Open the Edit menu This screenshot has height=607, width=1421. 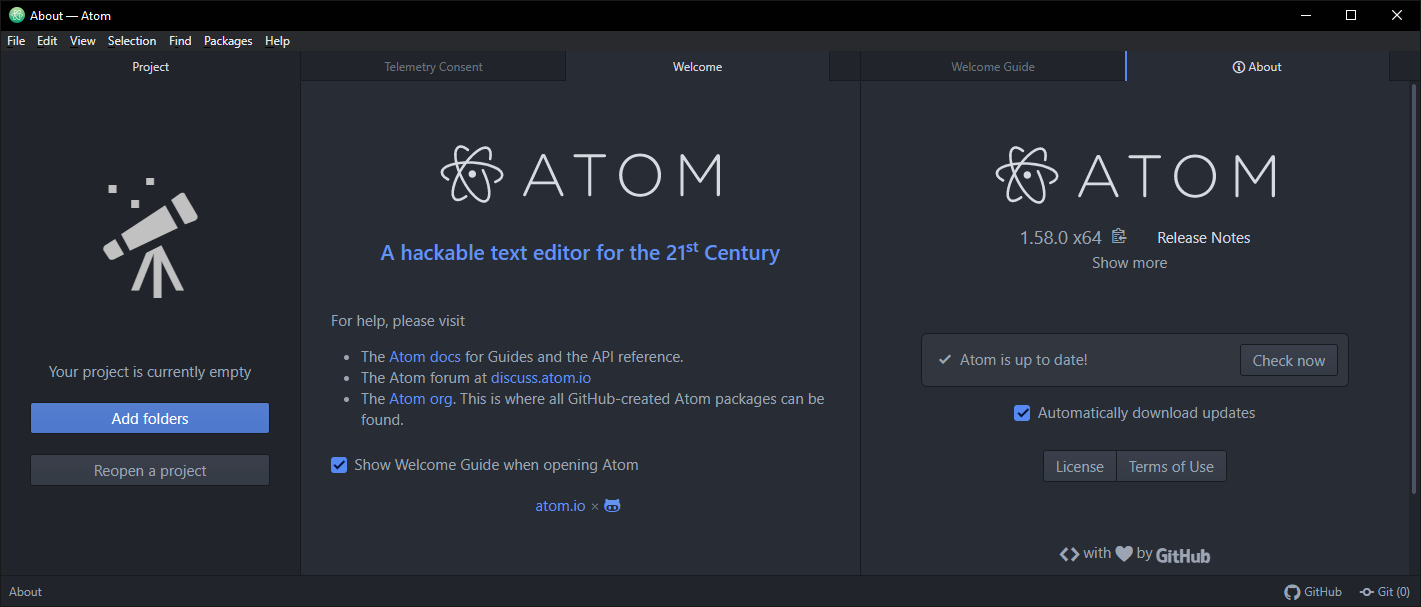(47, 41)
